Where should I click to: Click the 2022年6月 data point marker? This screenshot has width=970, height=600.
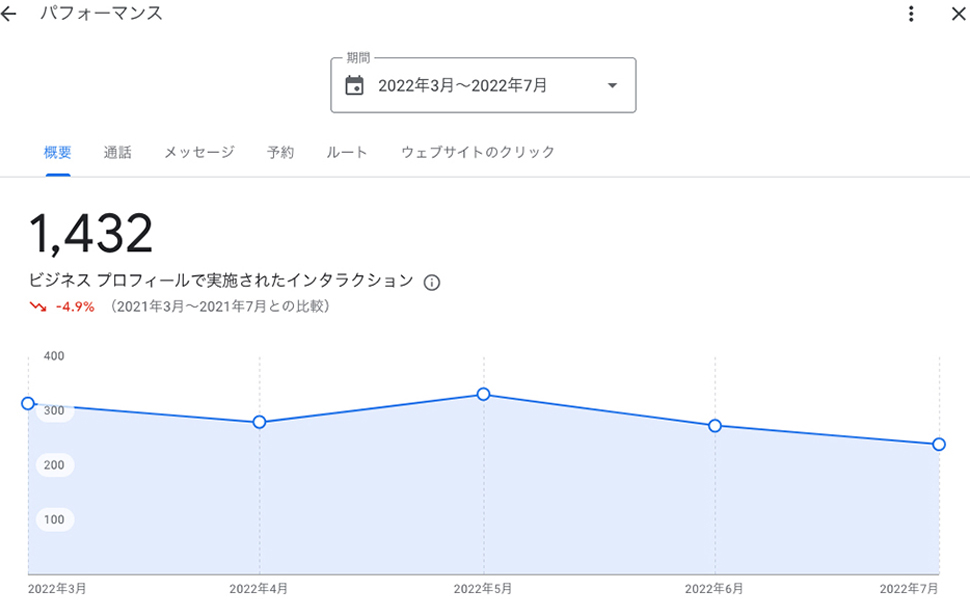pos(715,426)
